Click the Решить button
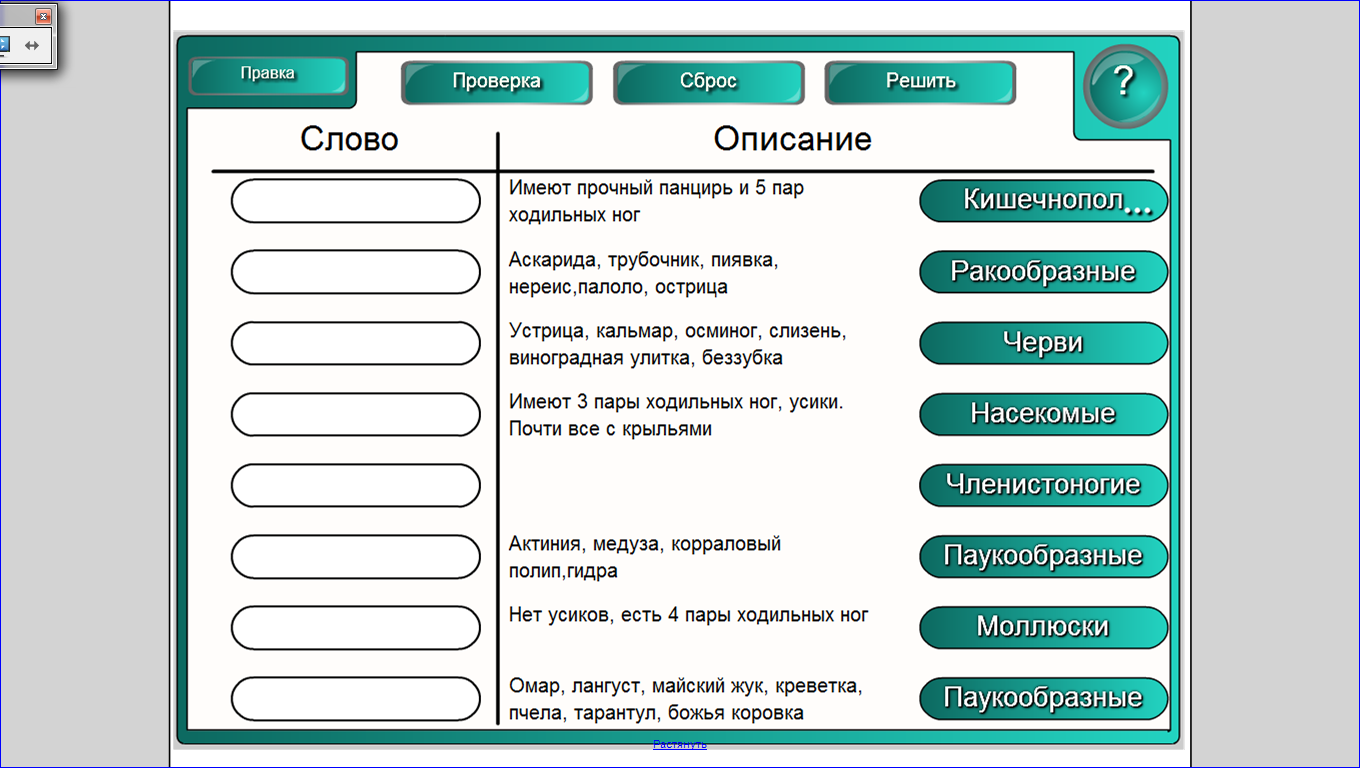 pyautogui.click(x=920, y=82)
